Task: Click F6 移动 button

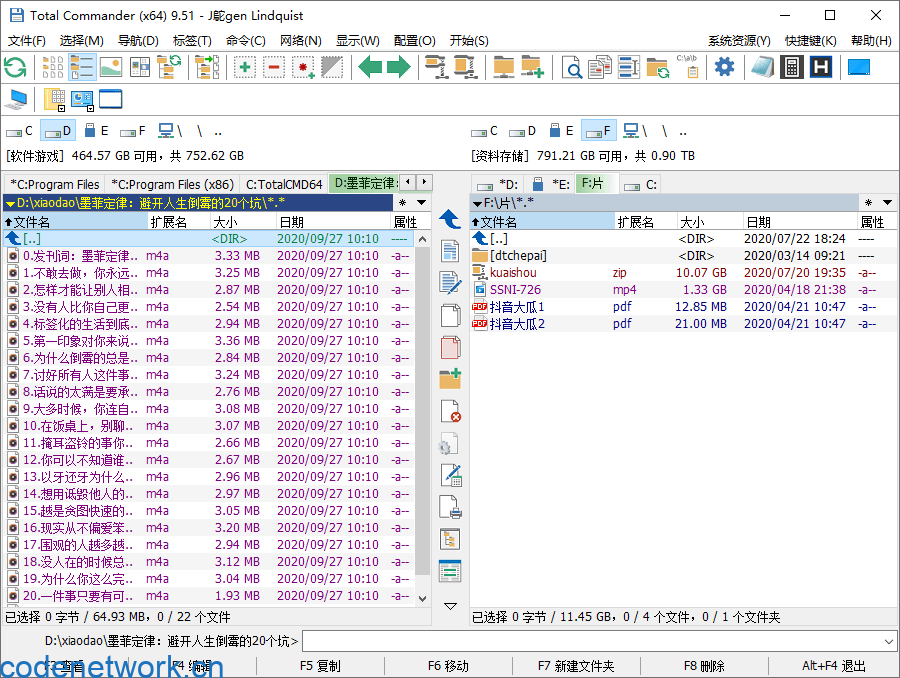Action: coord(448,666)
